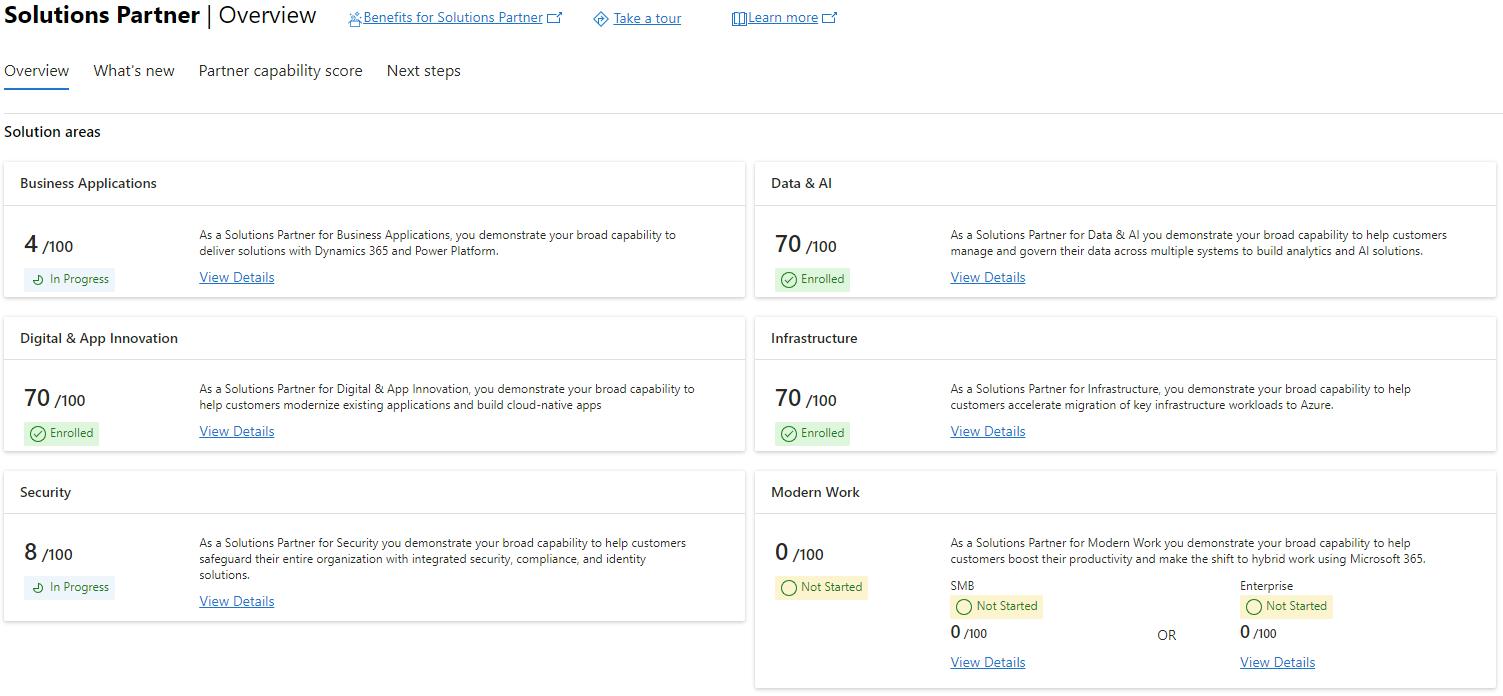Open the Learn more link
This screenshot has width=1503, height=696.
(783, 18)
